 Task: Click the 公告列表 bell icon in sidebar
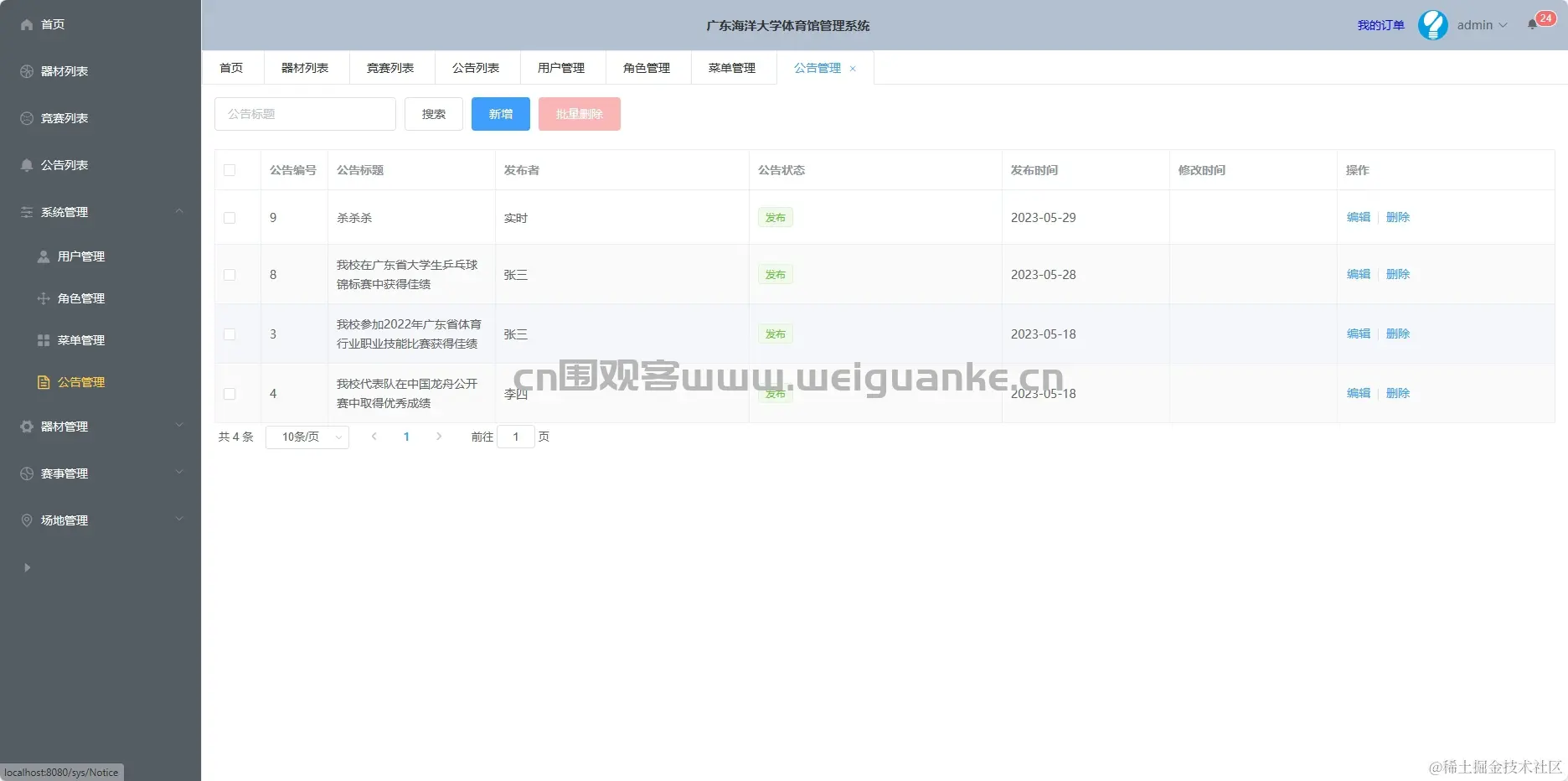point(27,165)
